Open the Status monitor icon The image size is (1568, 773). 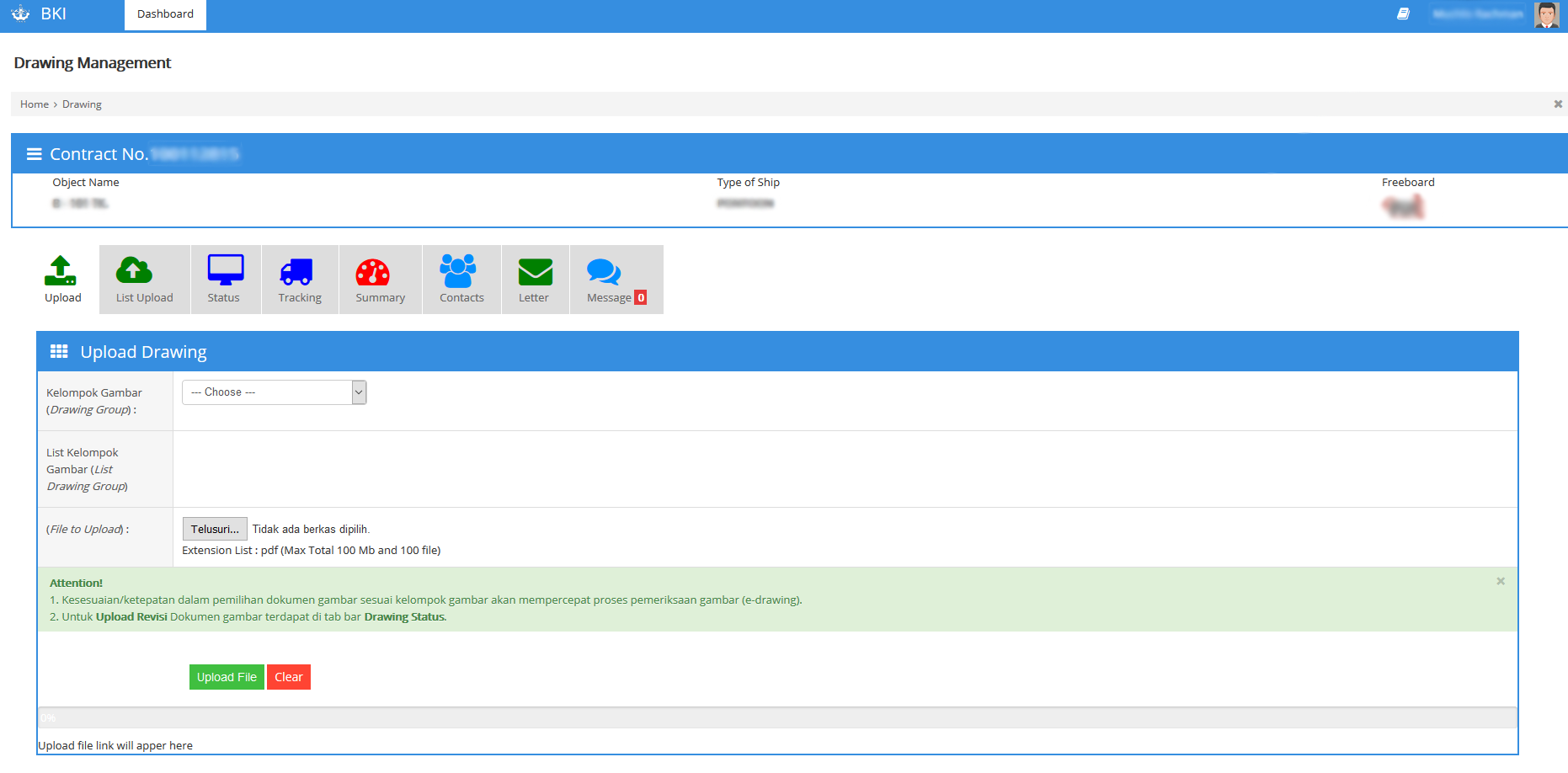[x=225, y=270]
